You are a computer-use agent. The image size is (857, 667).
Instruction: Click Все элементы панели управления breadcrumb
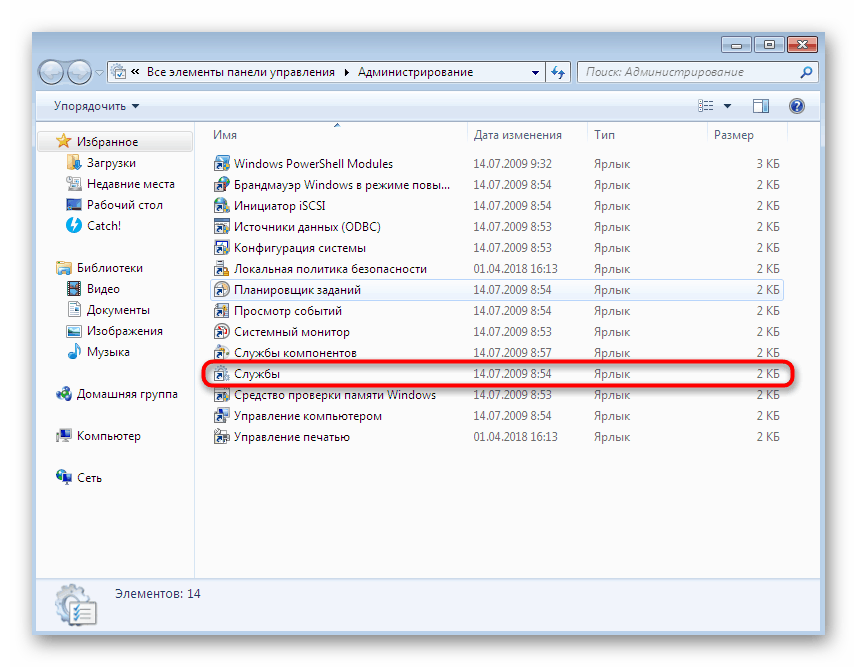click(240, 72)
